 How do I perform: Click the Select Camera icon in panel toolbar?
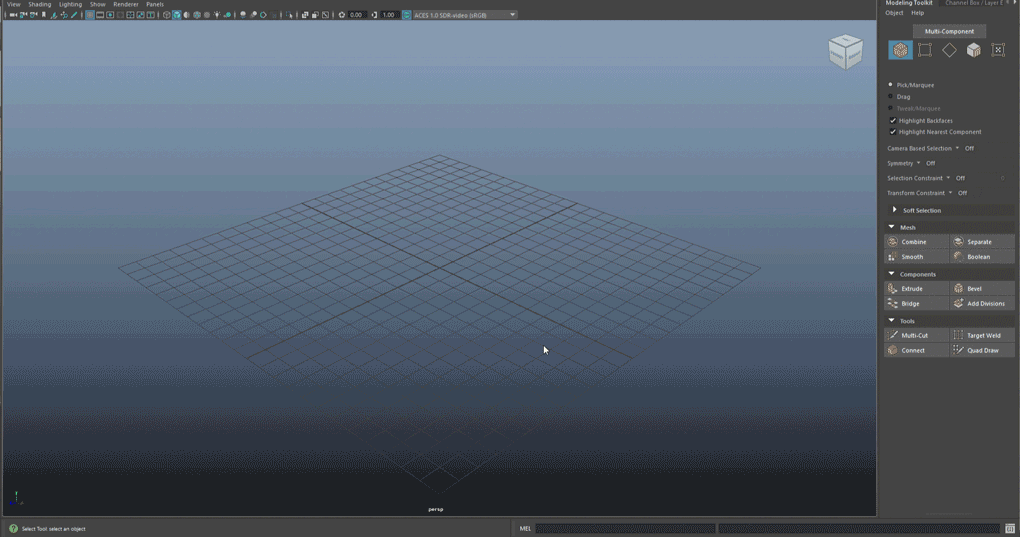click(13, 15)
